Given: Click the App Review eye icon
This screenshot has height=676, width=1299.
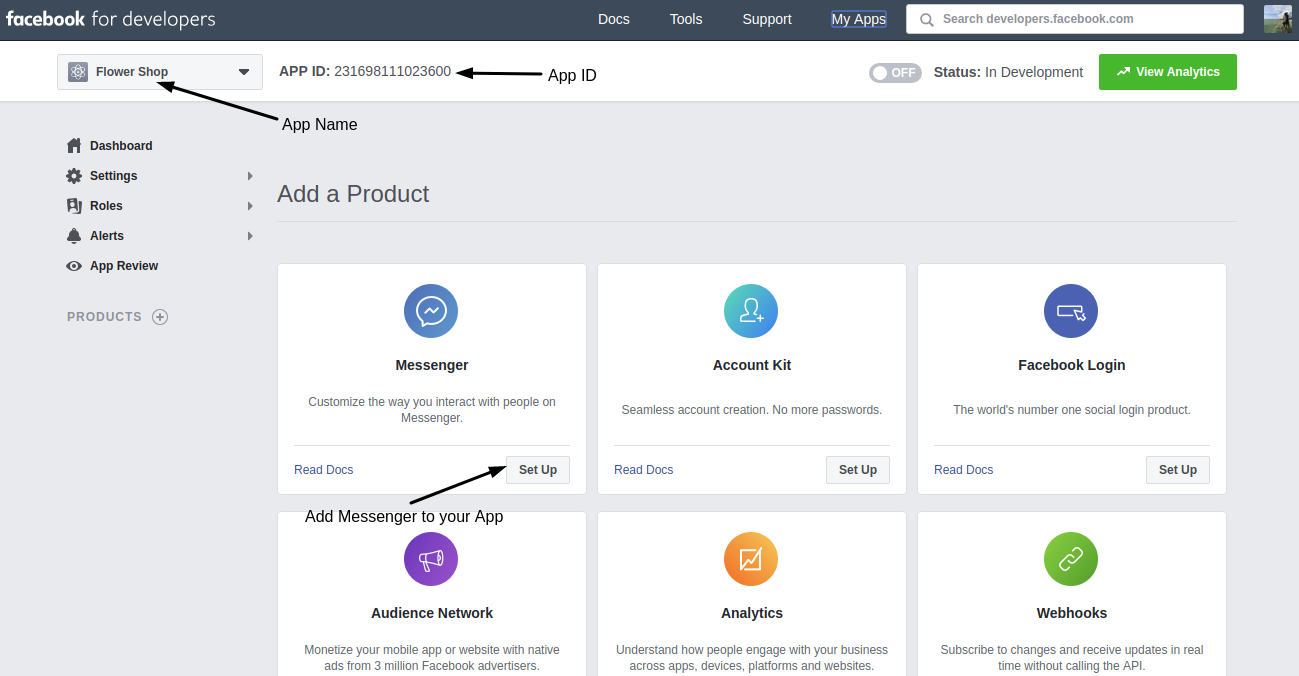Looking at the screenshot, I should coord(74,266).
